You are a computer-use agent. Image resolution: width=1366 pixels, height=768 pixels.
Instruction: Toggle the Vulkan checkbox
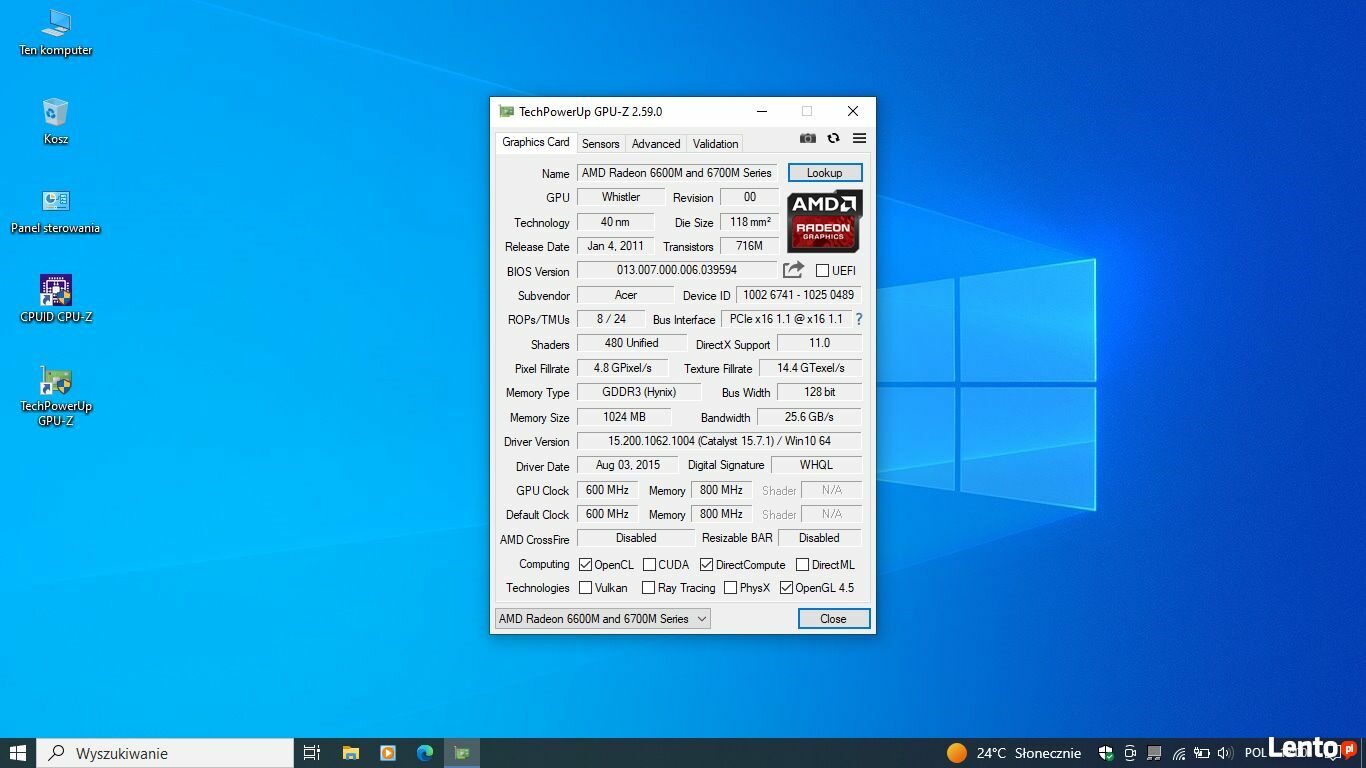[585, 588]
